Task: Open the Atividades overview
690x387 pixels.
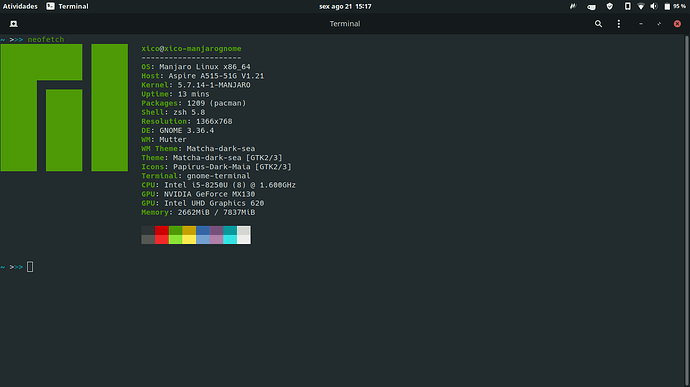Action: 20,6
